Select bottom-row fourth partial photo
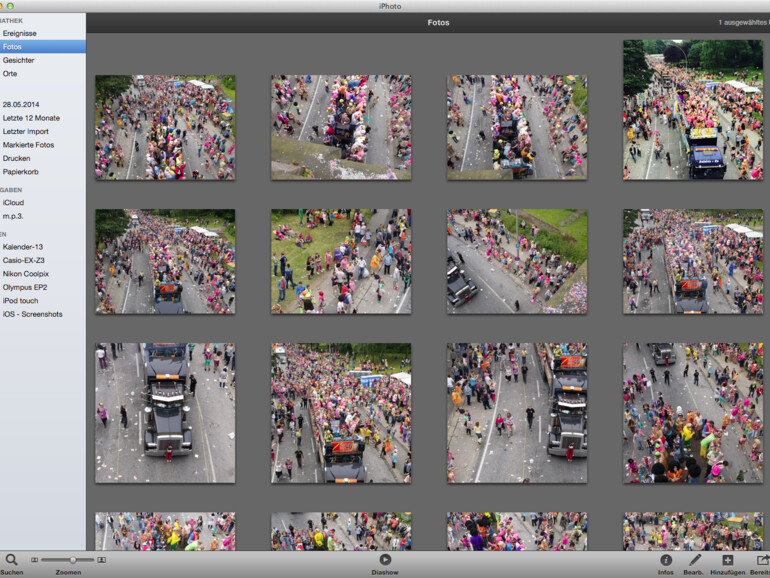The height and width of the screenshot is (578, 770). [693, 531]
